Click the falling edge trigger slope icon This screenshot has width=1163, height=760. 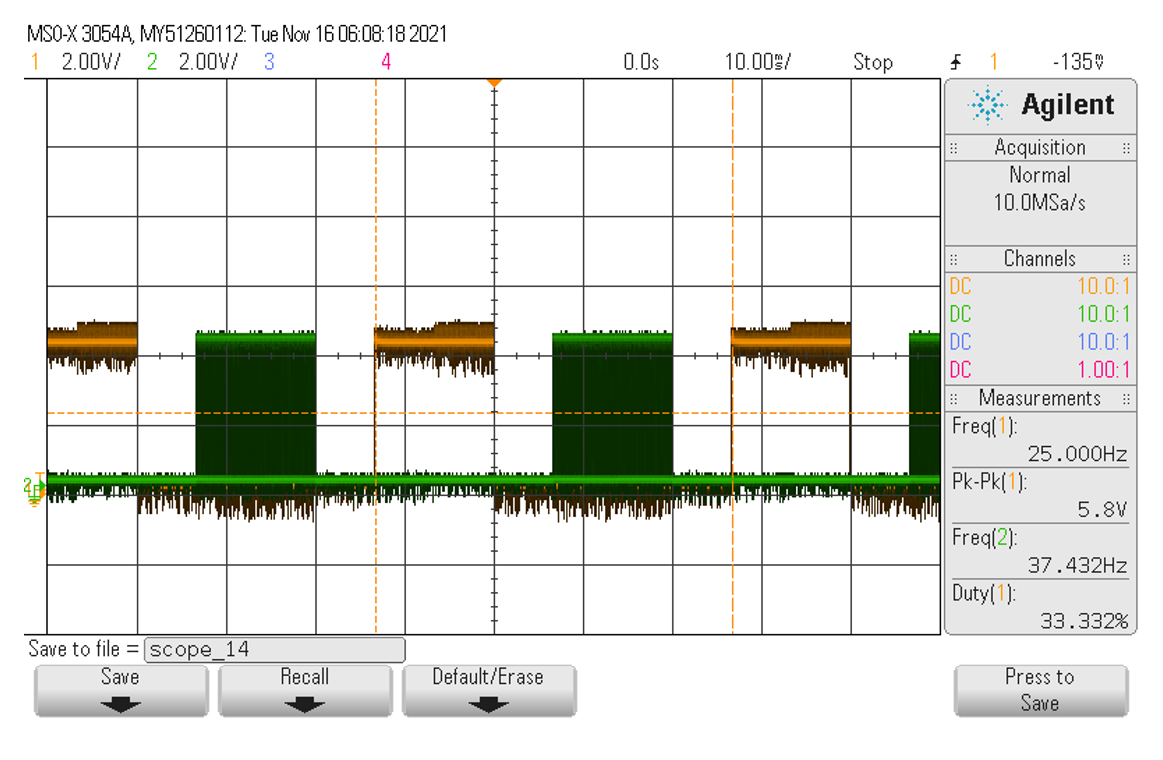[956, 62]
